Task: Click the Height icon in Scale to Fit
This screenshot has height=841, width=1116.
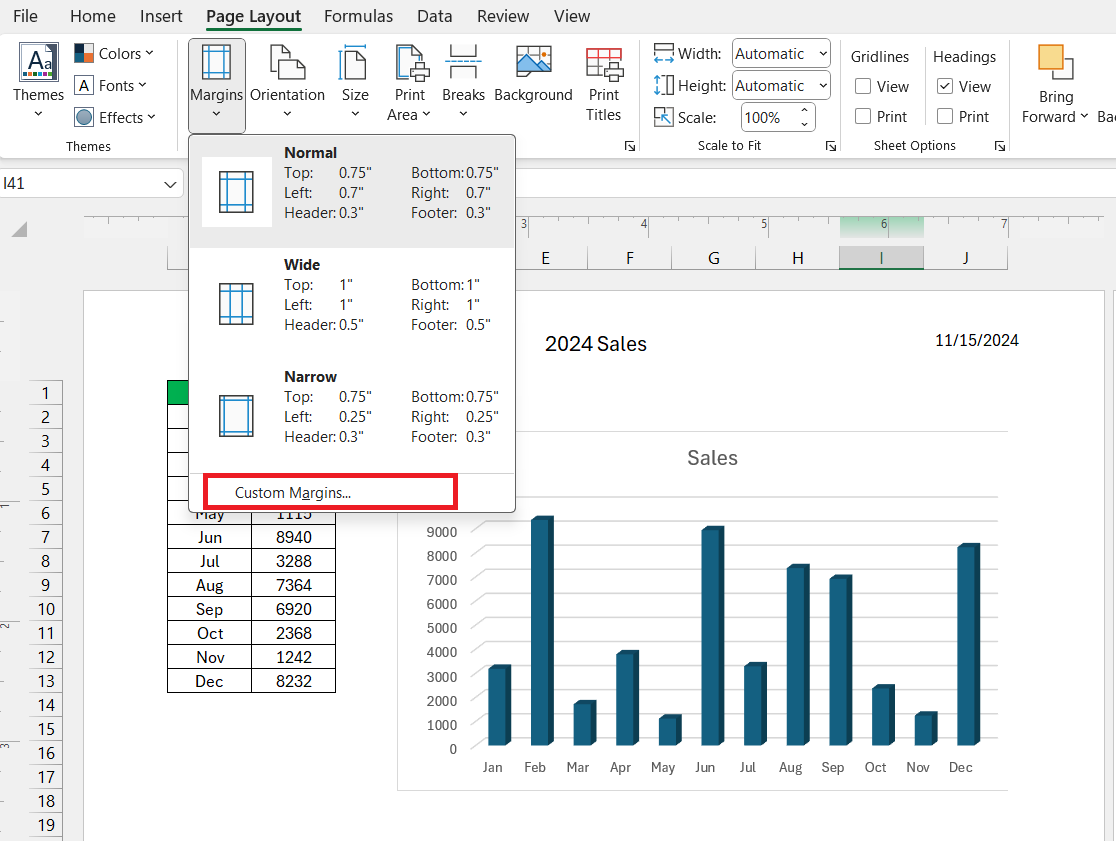Action: click(663, 85)
